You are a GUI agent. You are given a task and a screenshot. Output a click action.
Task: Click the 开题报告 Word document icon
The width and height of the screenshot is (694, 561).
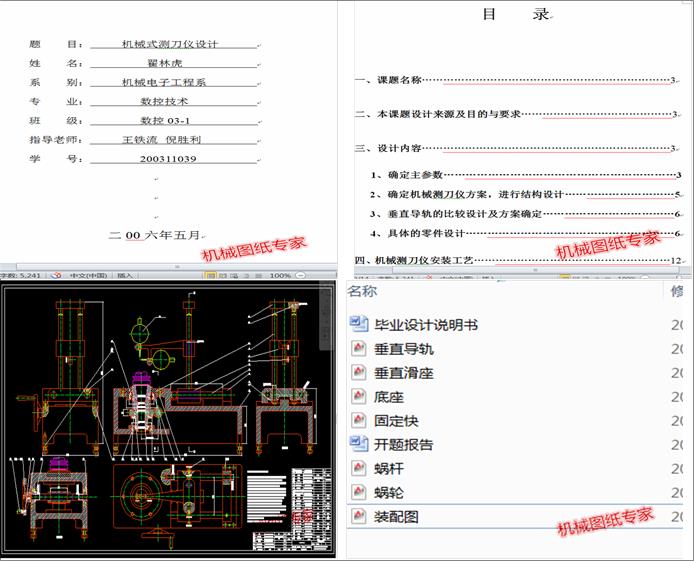click(359, 444)
